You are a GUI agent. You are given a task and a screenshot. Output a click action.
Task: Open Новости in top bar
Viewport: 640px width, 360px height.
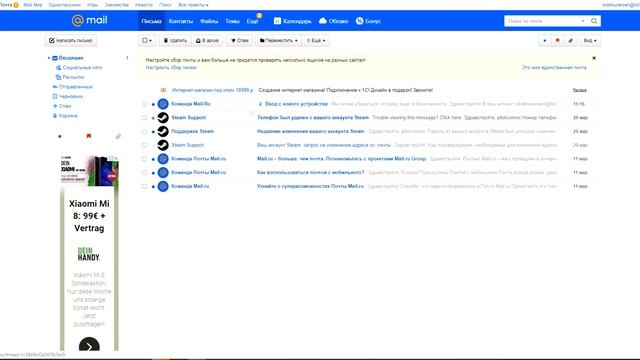pyautogui.click(x=144, y=5)
